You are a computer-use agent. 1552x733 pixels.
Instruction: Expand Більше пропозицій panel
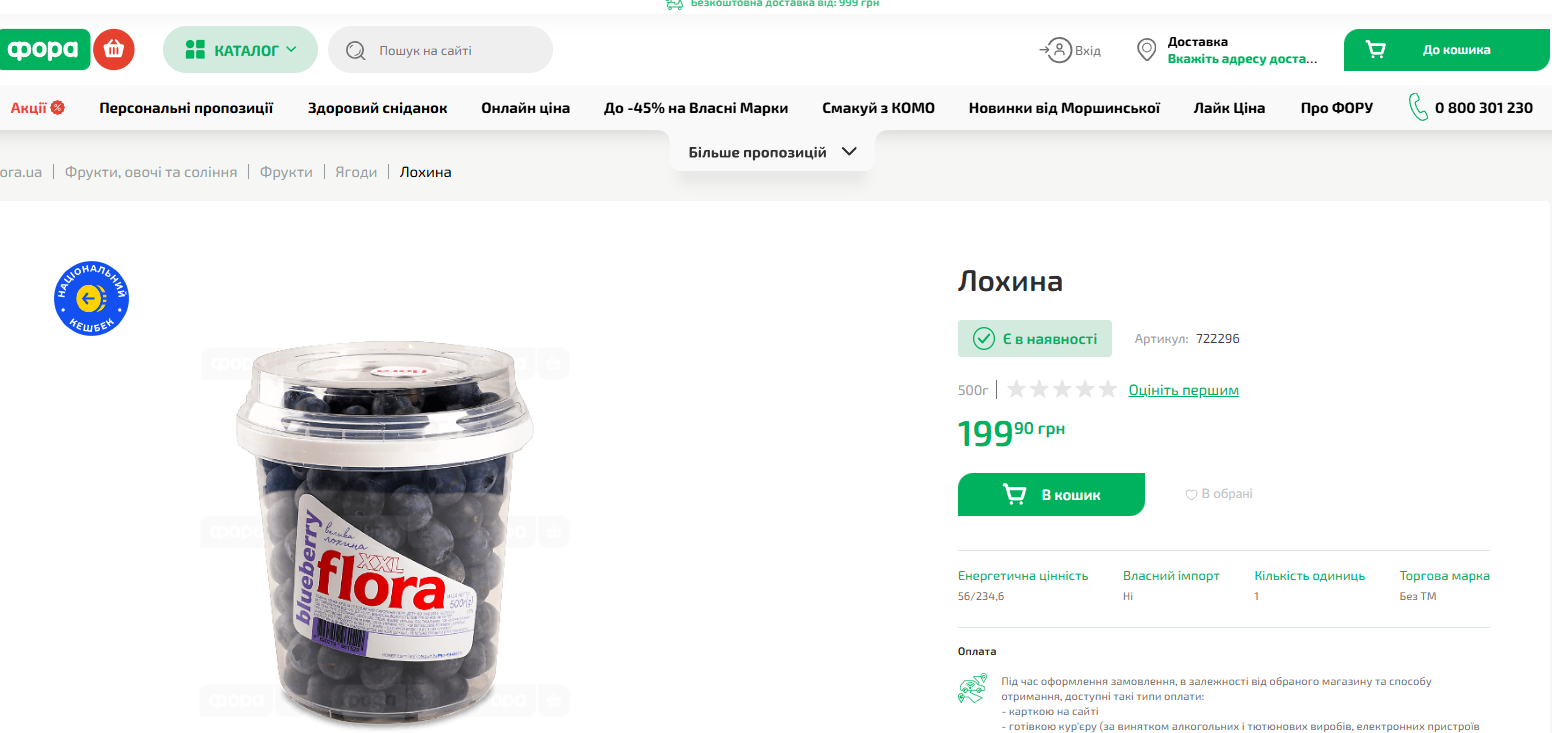pyautogui.click(x=772, y=152)
